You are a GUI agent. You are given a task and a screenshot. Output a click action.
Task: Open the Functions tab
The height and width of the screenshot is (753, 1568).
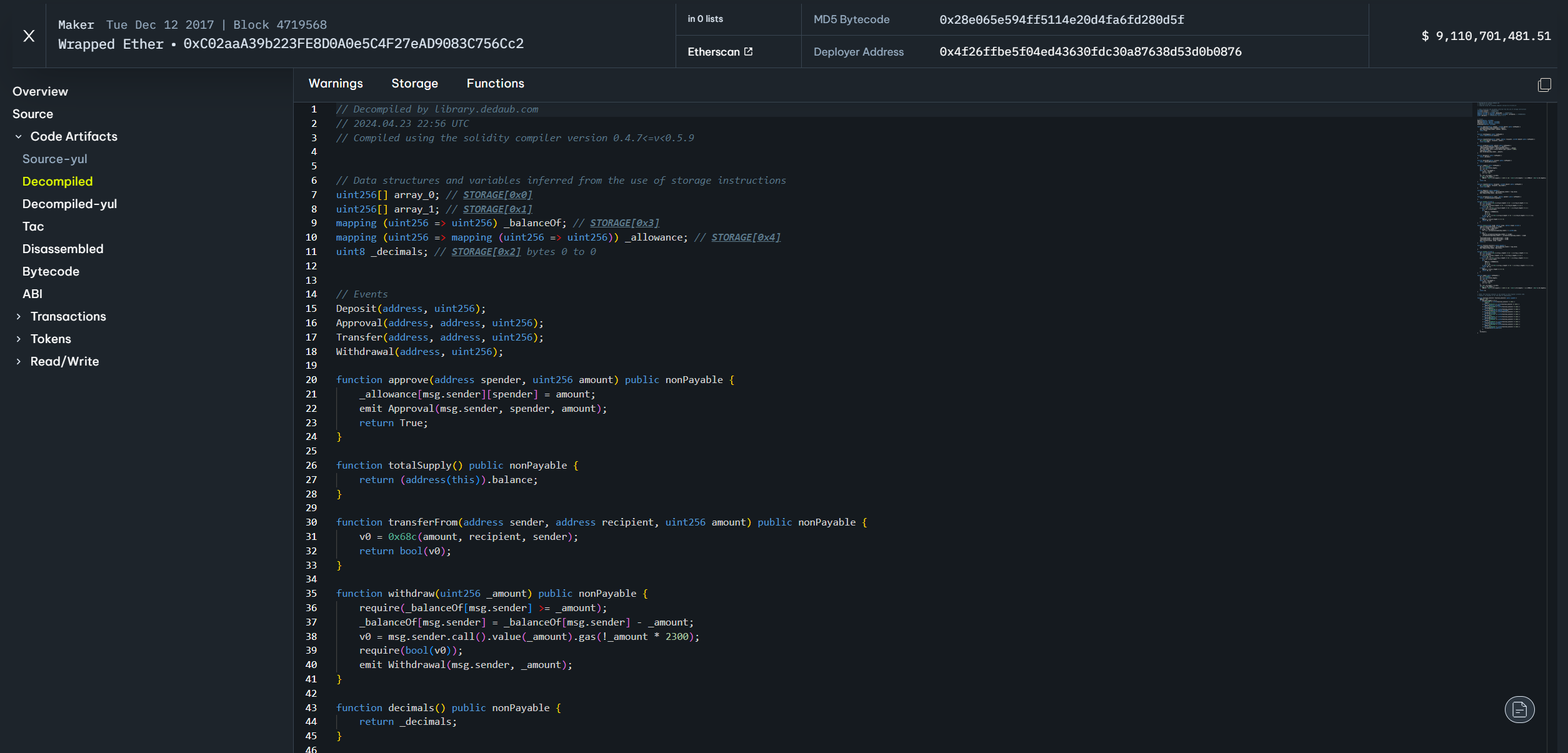tap(495, 84)
